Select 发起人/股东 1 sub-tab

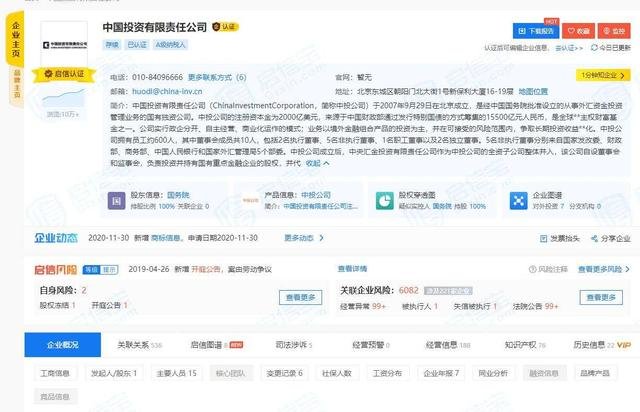(114, 373)
